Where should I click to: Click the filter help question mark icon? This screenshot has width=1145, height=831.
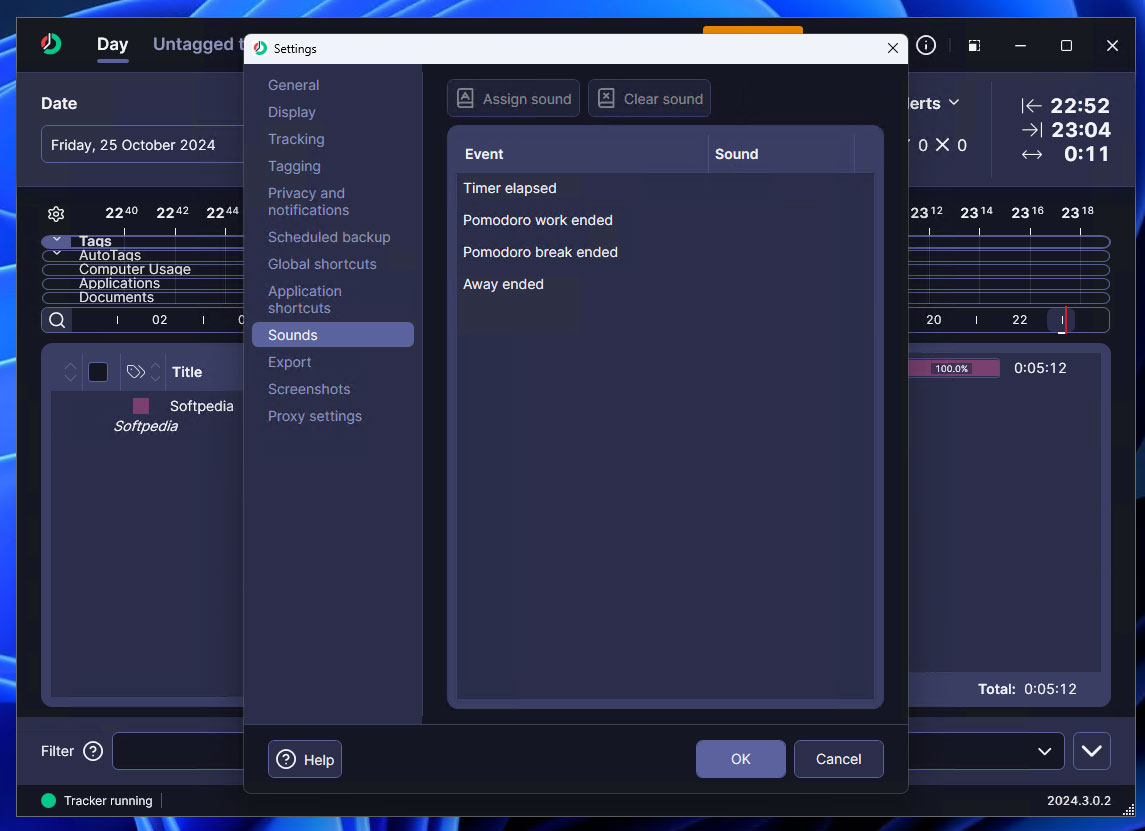(x=93, y=751)
